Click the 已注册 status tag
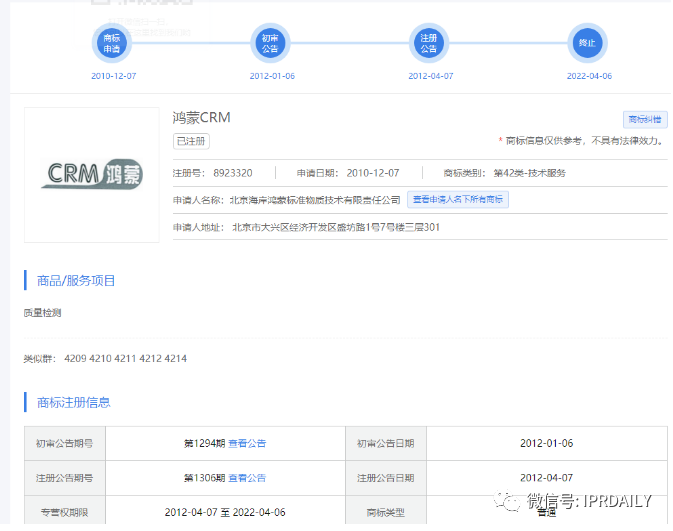Image resolution: width=673 pixels, height=531 pixels. [191, 141]
